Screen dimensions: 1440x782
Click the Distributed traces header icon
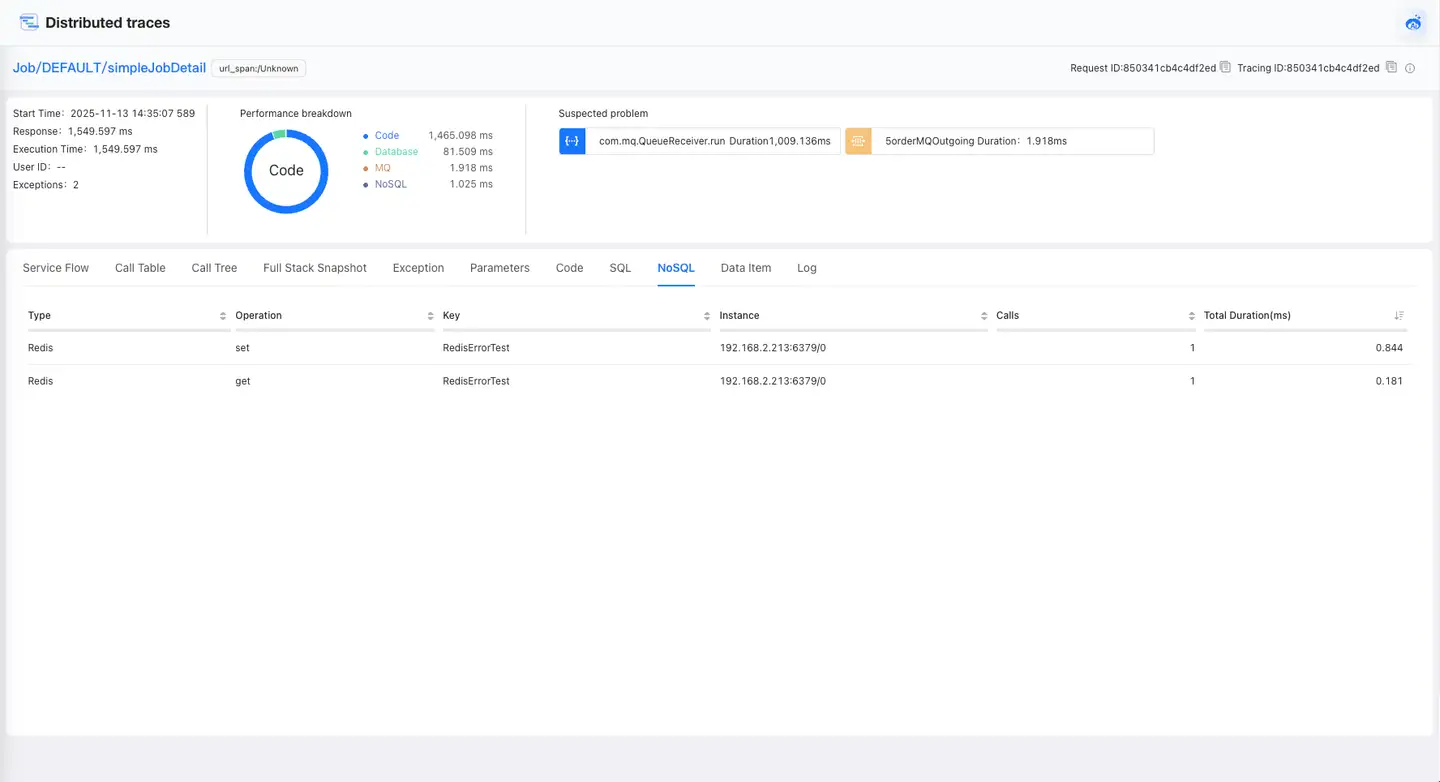pos(28,22)
